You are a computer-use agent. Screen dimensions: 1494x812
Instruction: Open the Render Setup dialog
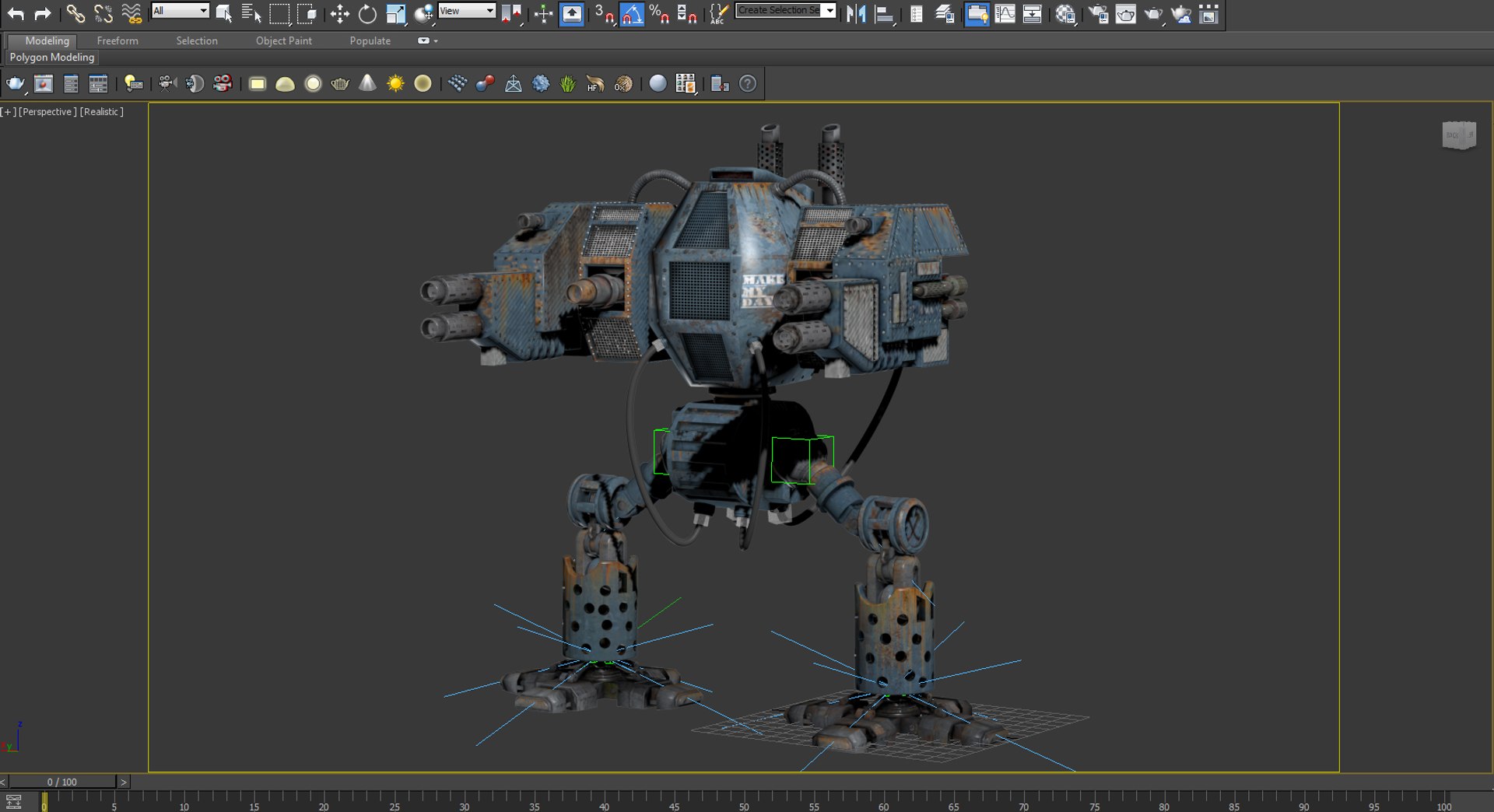[1099, 13]
